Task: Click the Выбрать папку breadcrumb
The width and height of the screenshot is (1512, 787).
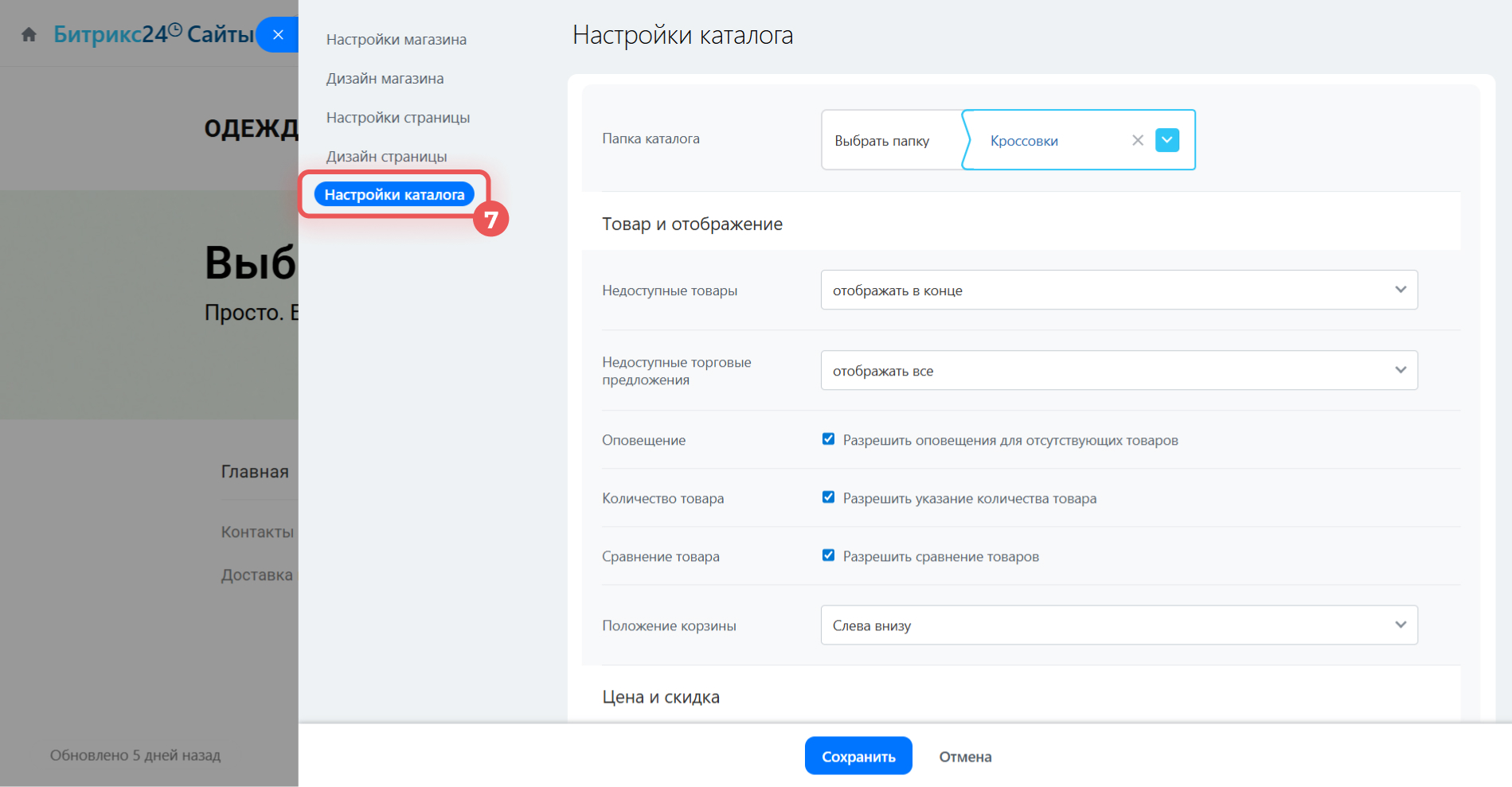Action: click(x=881, y=141)
